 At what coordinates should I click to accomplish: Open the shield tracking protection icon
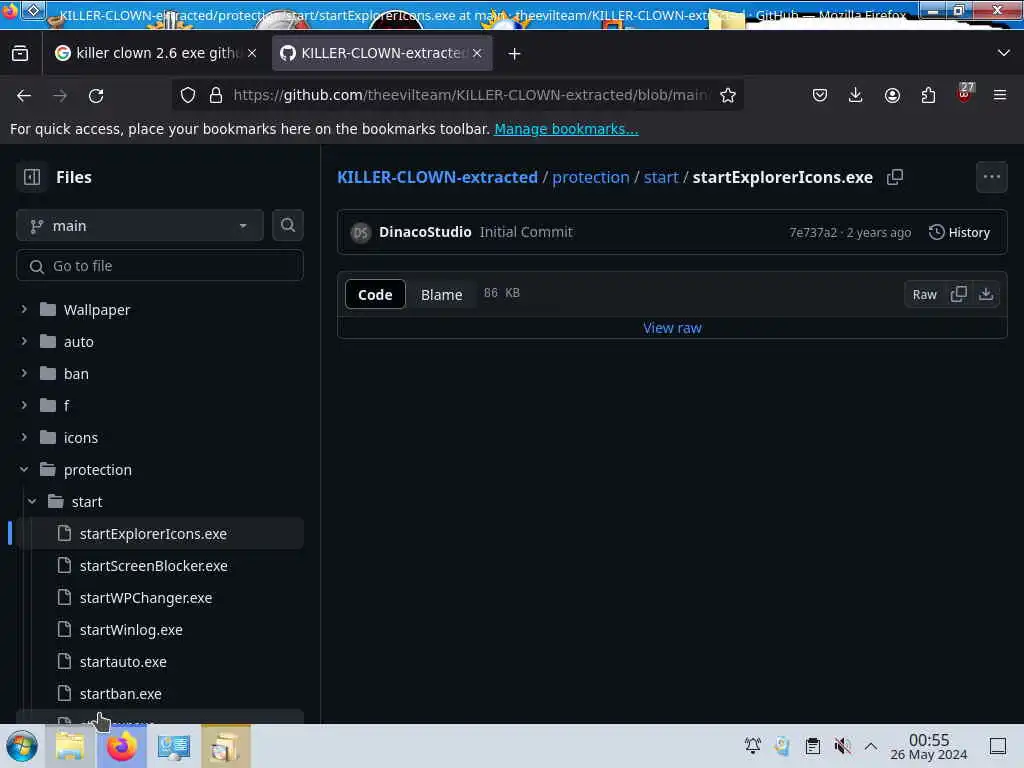188,95
